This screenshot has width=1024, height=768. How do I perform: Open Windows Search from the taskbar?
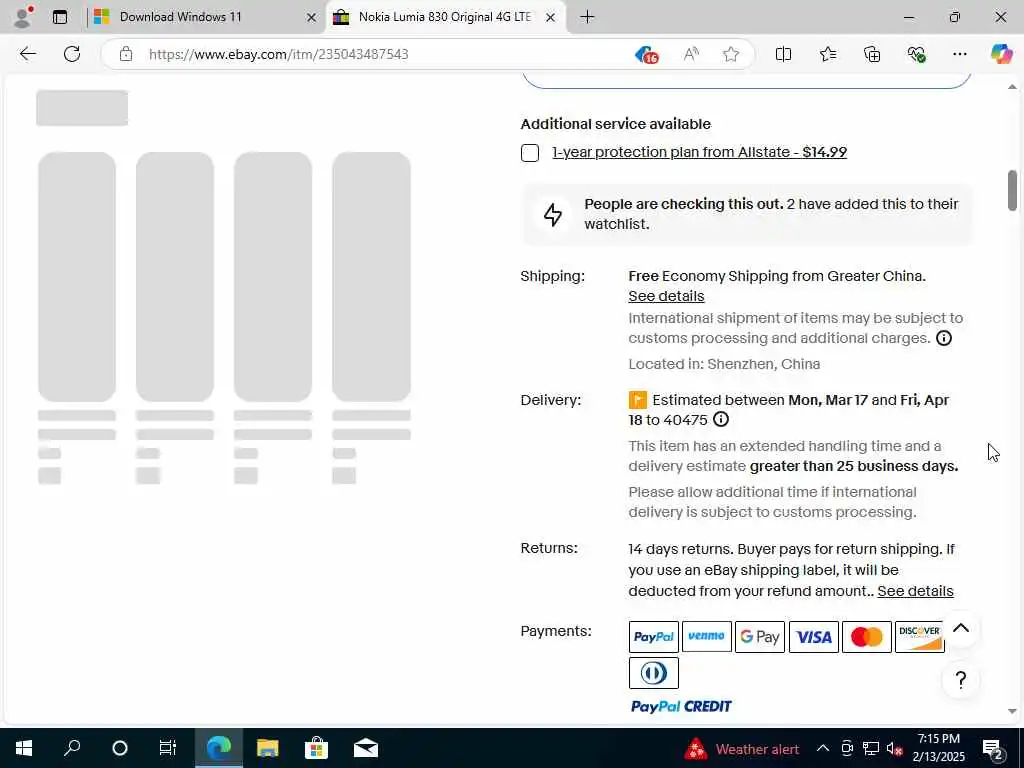(x=72, y=748)
